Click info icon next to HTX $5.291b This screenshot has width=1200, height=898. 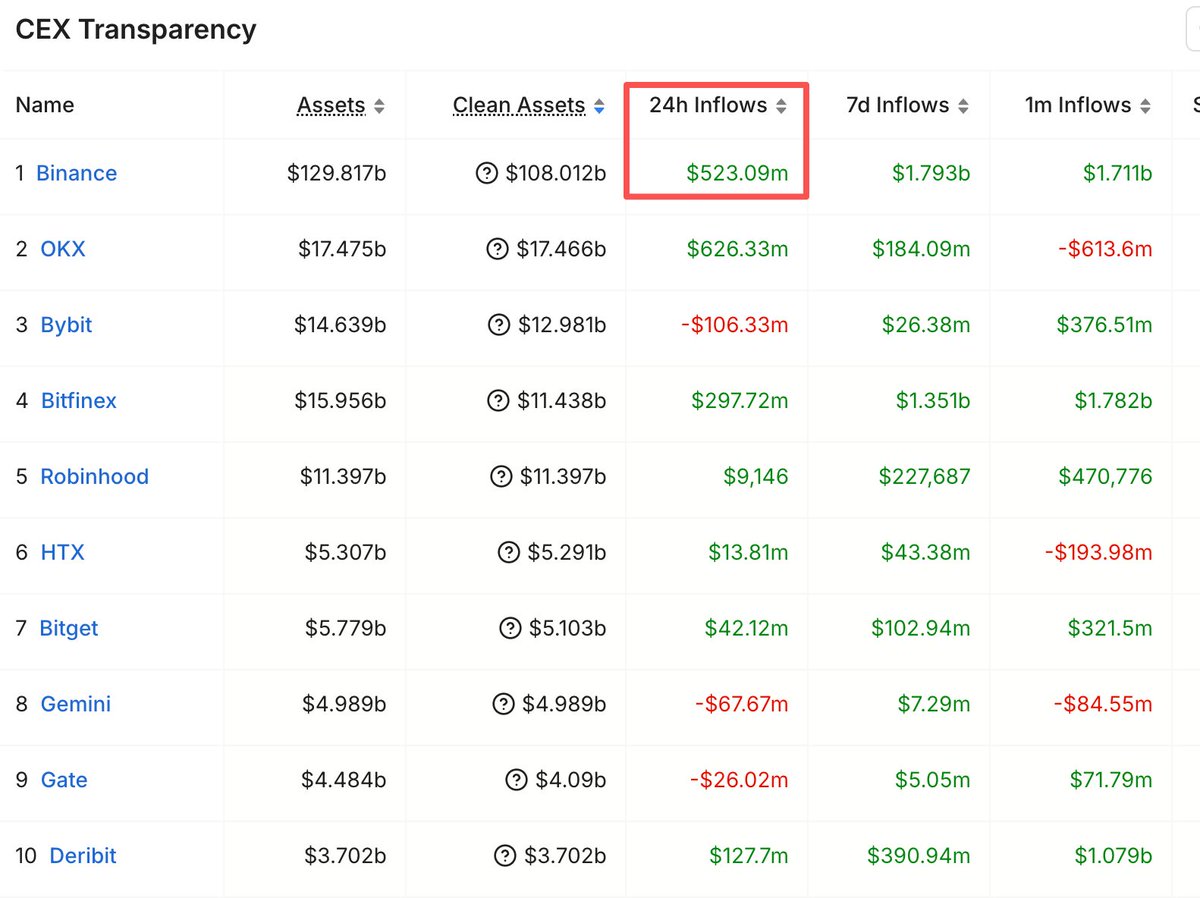tap(510, 552)
